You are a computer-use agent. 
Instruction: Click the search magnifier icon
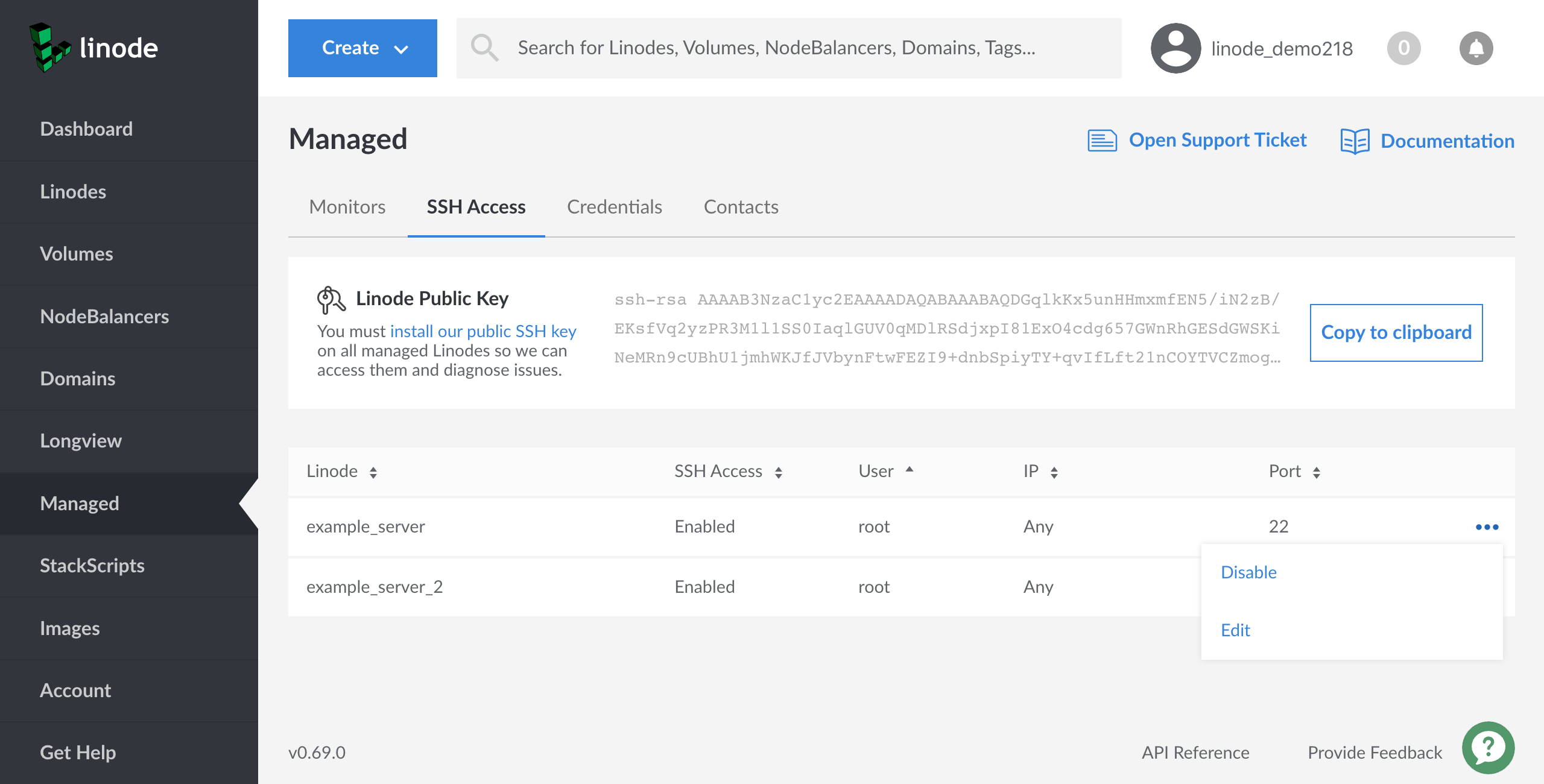click(x=484, y=48)
